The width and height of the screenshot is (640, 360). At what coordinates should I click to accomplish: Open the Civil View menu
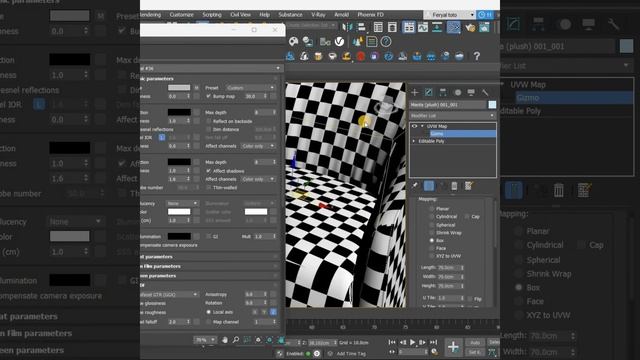tap(240, 15)
